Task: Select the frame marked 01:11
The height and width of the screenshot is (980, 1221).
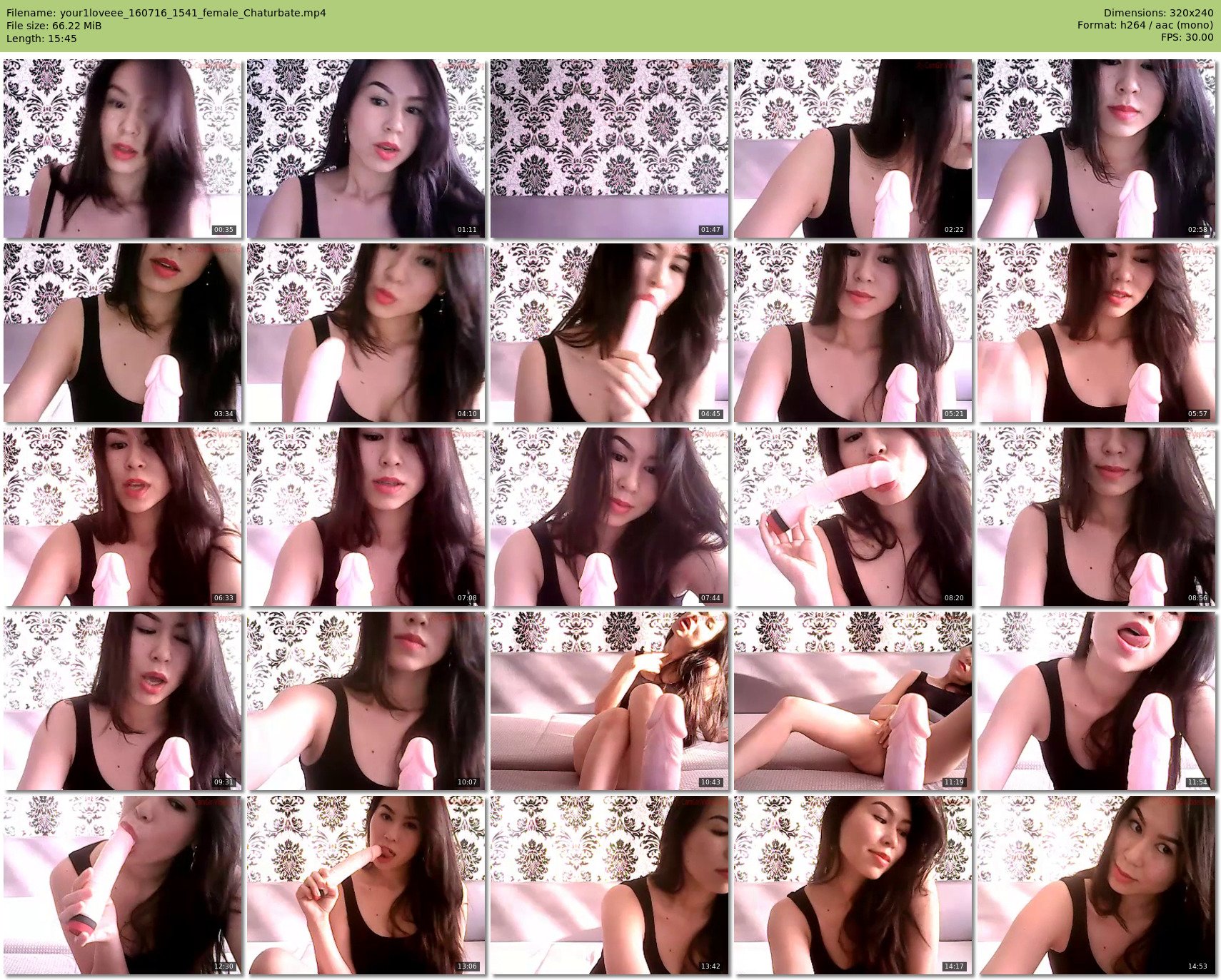Action: [366, 148]
